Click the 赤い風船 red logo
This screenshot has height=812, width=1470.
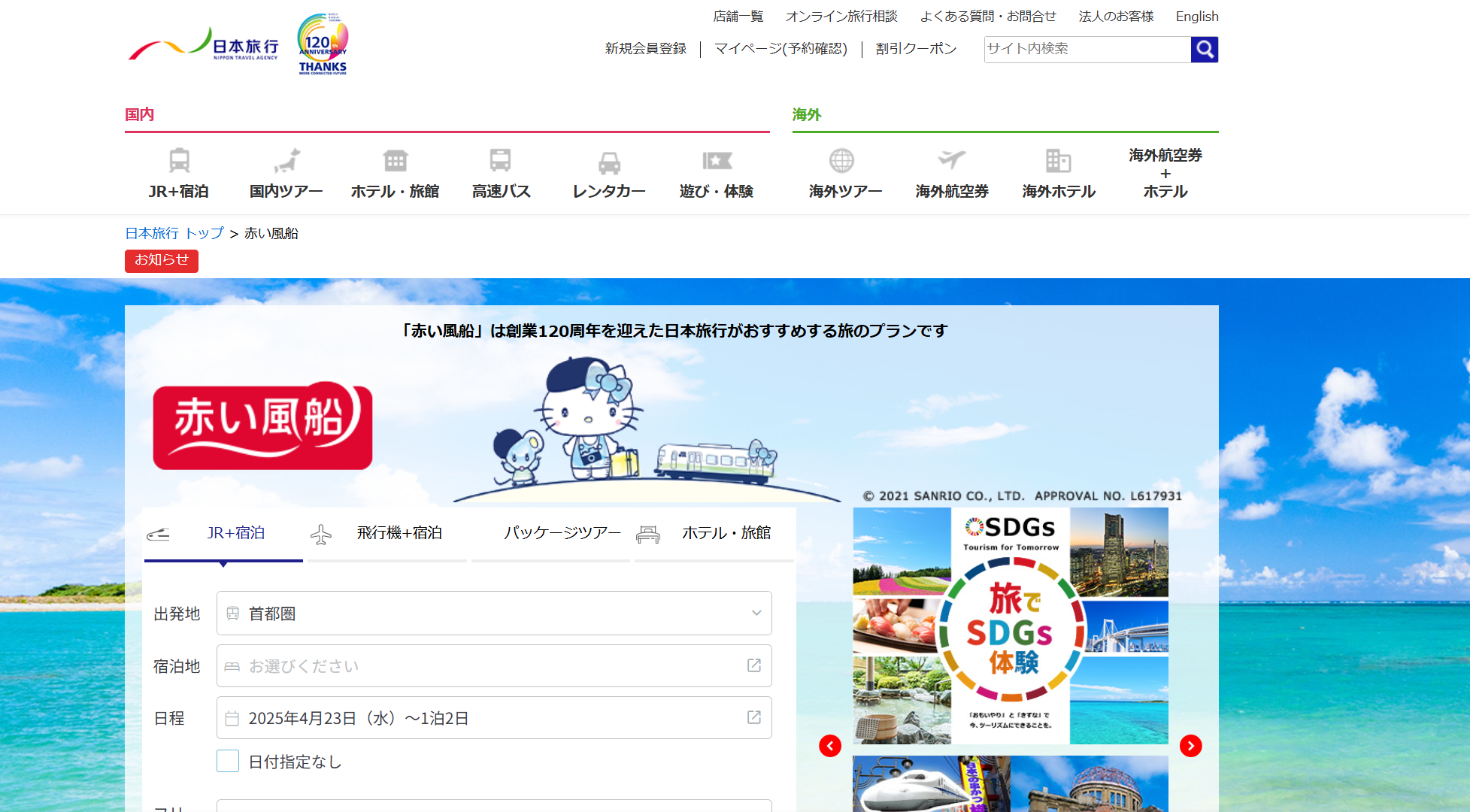[x=262, y=426]
